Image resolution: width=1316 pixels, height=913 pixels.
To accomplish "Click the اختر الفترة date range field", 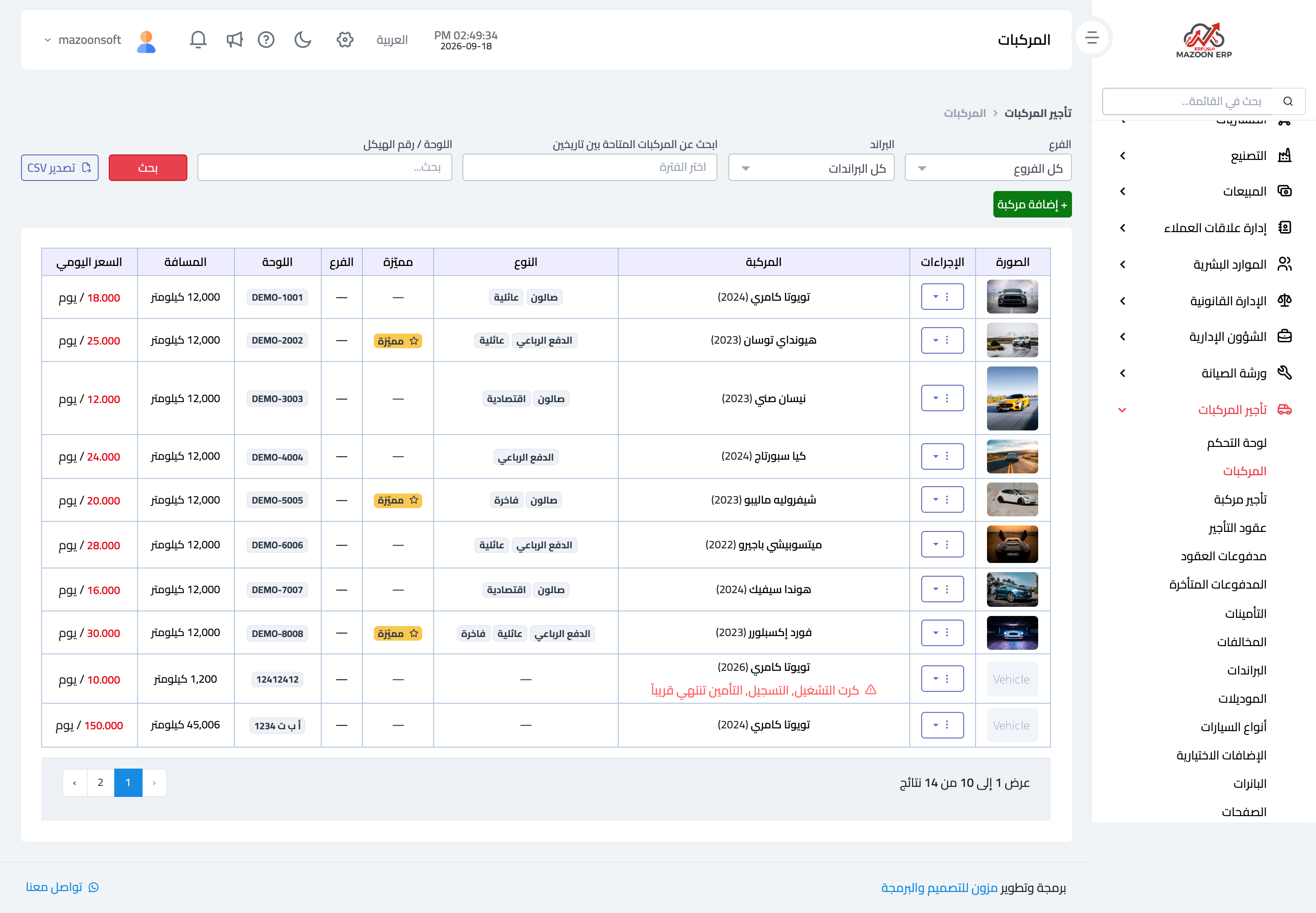I will pos(589,168).
